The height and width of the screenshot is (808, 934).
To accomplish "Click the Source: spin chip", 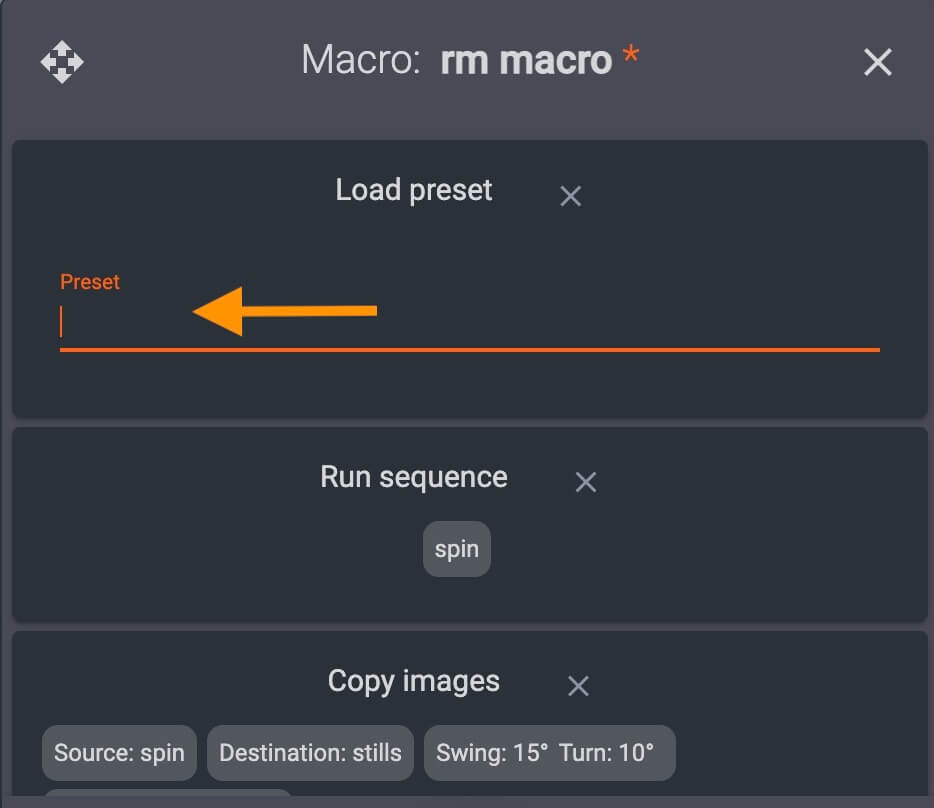I will 118,753.
